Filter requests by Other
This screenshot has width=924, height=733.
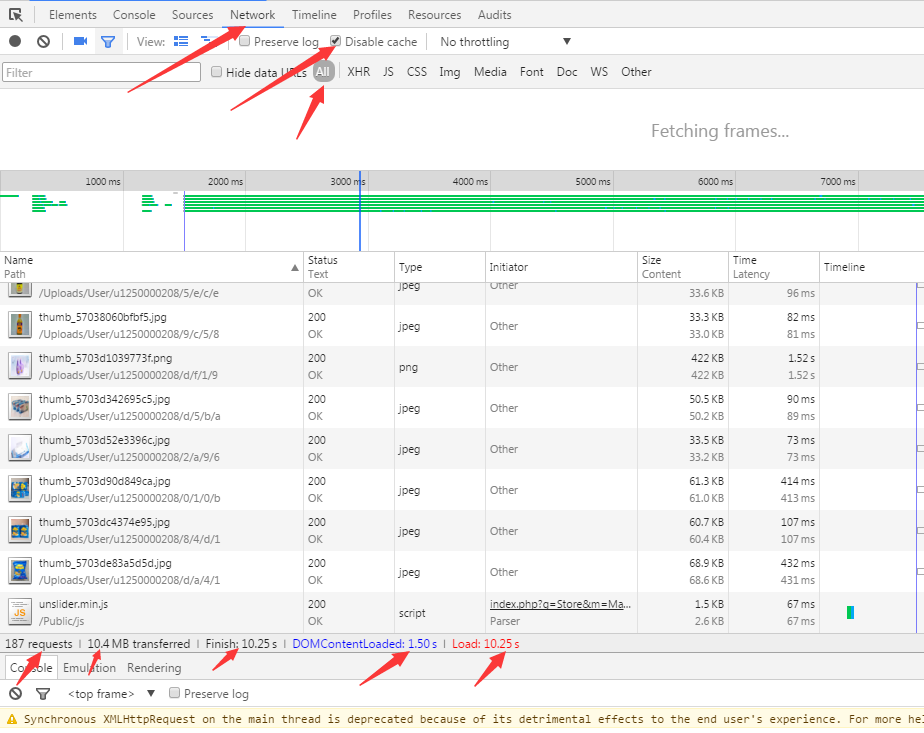[x=636, y=72]
